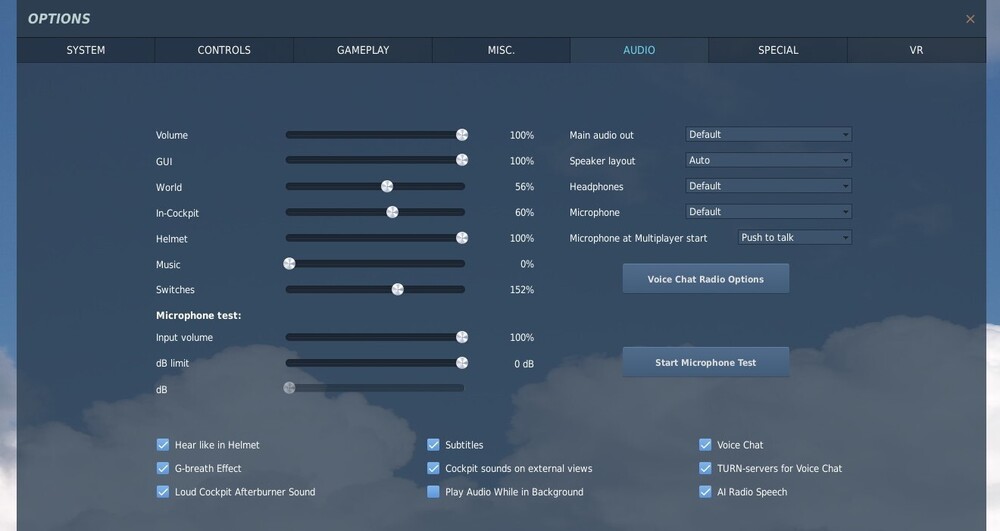Click the Music 0% value
Viewport: 1000px width, 531px height.
(527, 264)
